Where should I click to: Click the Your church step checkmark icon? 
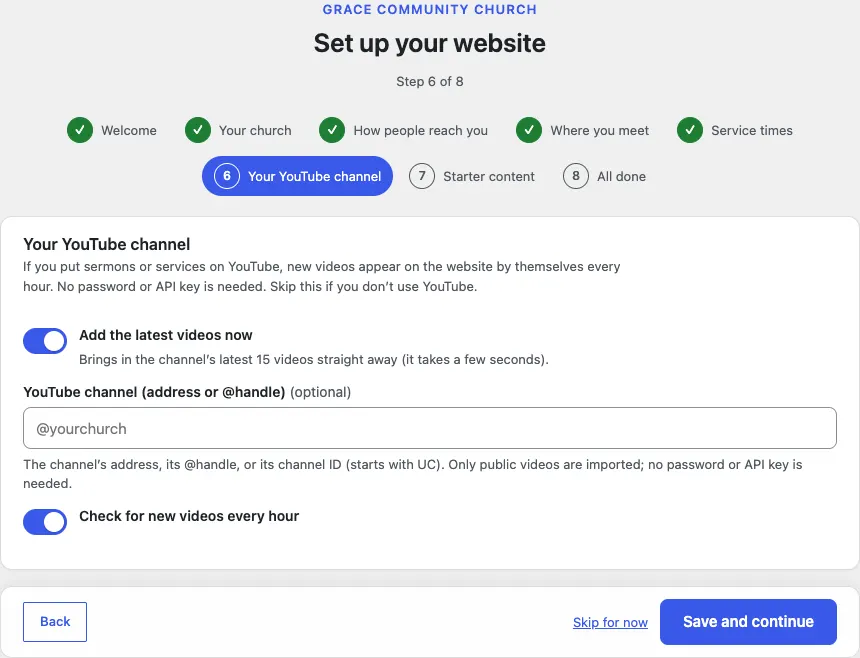[x=198, y=130]
